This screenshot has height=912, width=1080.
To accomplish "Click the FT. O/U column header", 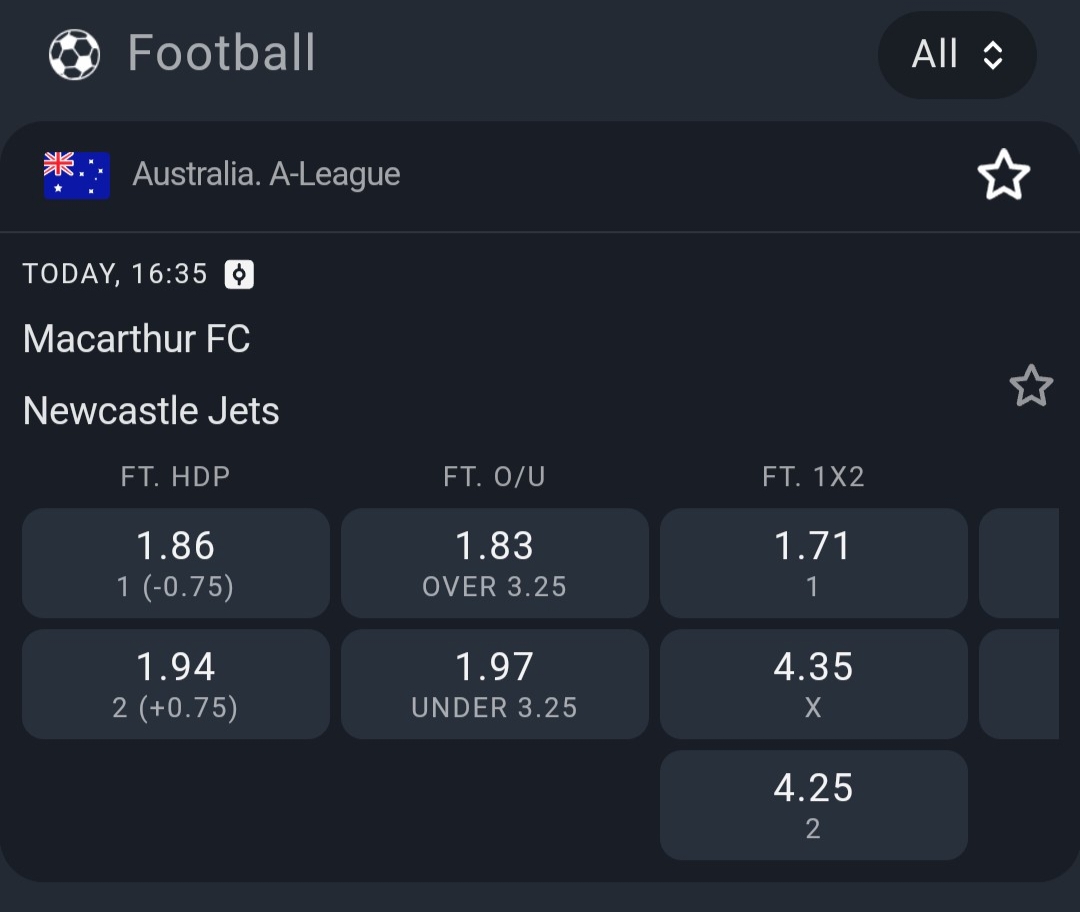I will pos(494,477).
